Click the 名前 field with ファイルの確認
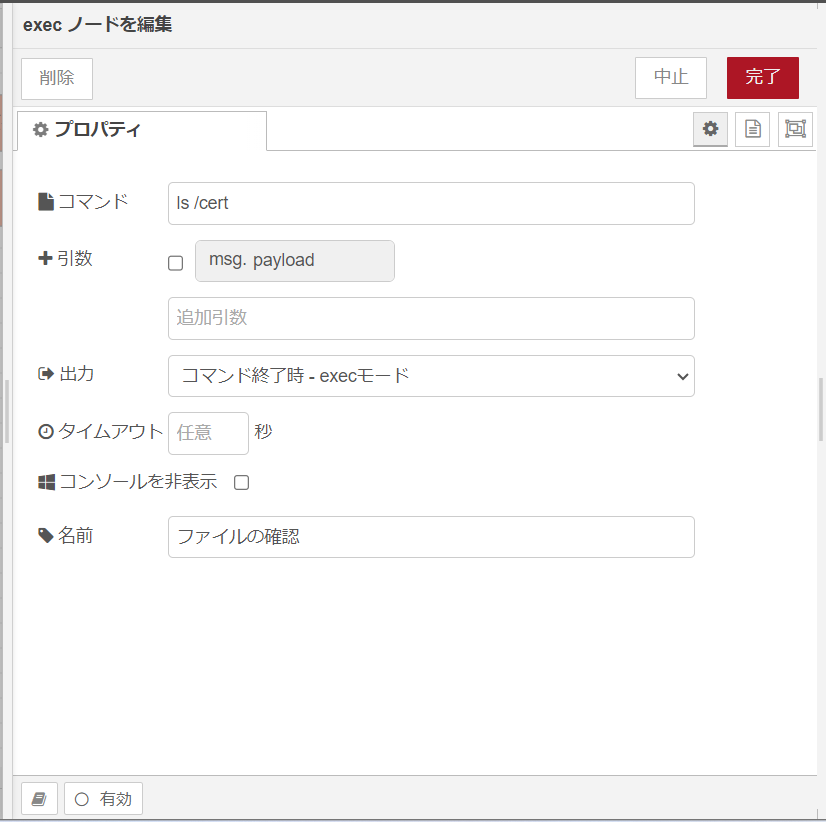This screenshot has height=822, width=826. (x=431, y=537)
